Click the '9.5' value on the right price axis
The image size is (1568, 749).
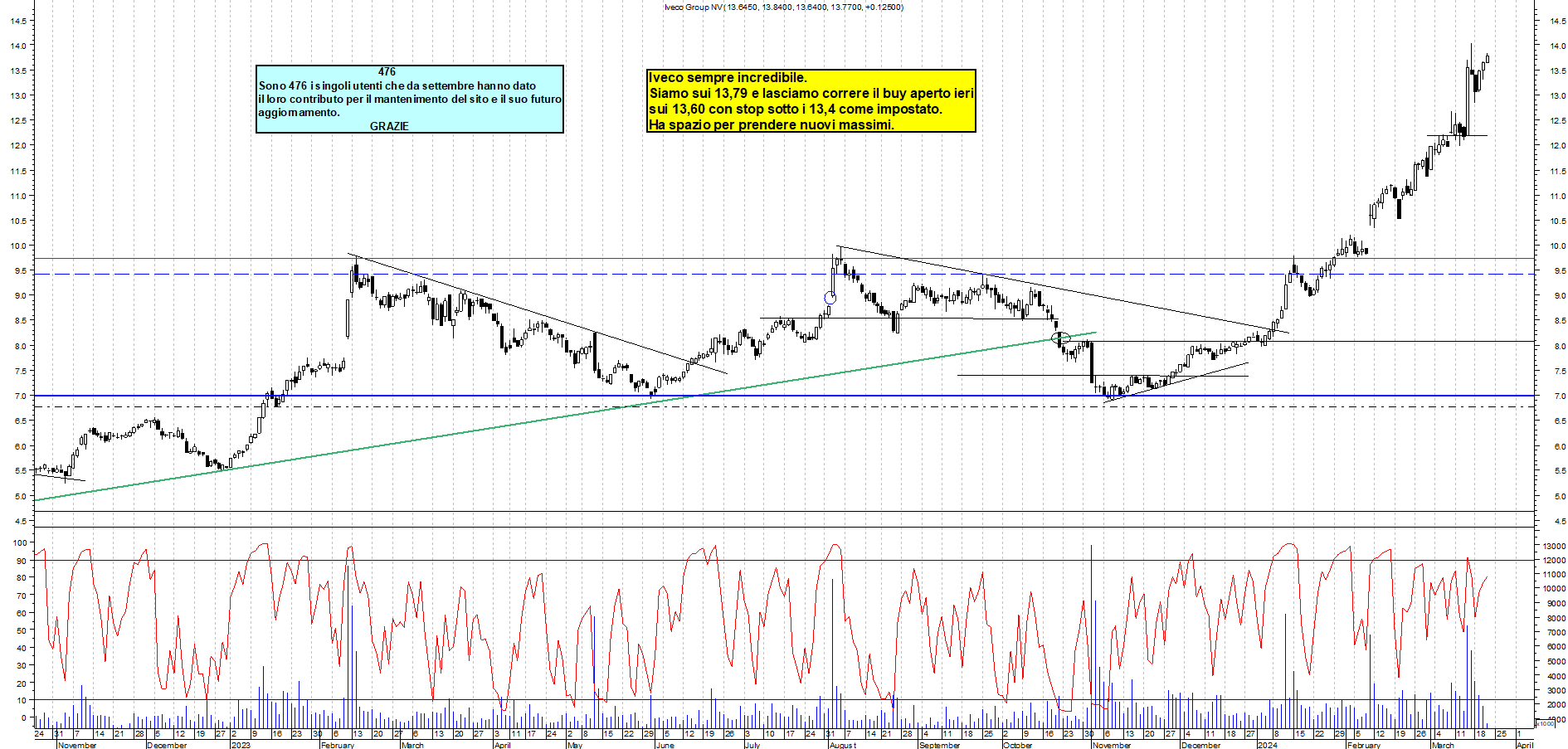point(1560,271)
